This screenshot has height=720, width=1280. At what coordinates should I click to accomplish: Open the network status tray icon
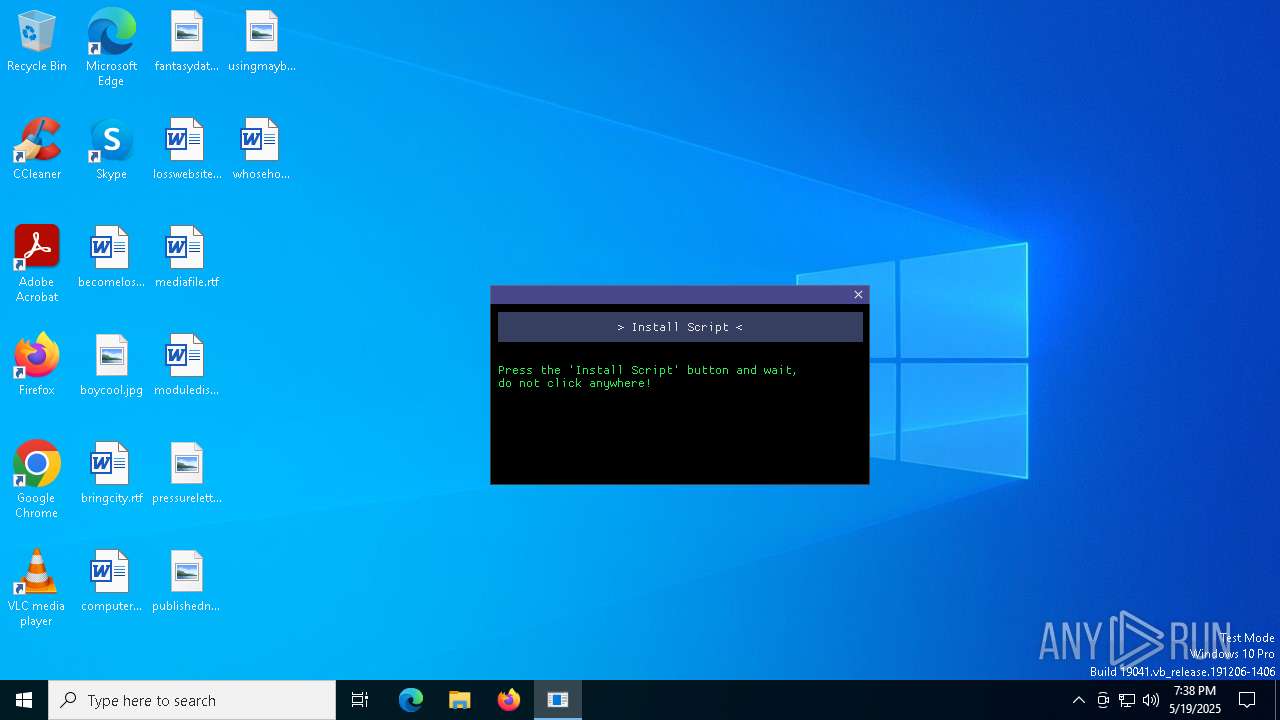click(1127, 700)
